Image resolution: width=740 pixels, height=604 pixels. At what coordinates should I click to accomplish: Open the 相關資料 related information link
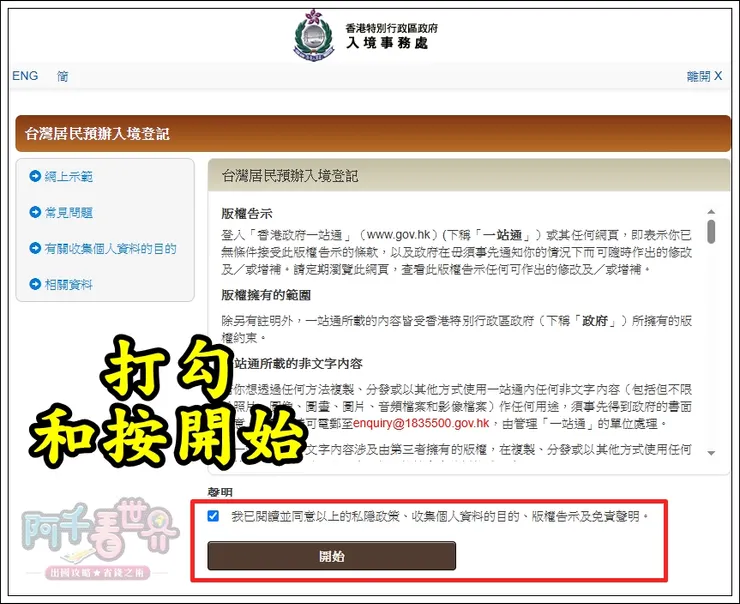coord(68,285)
